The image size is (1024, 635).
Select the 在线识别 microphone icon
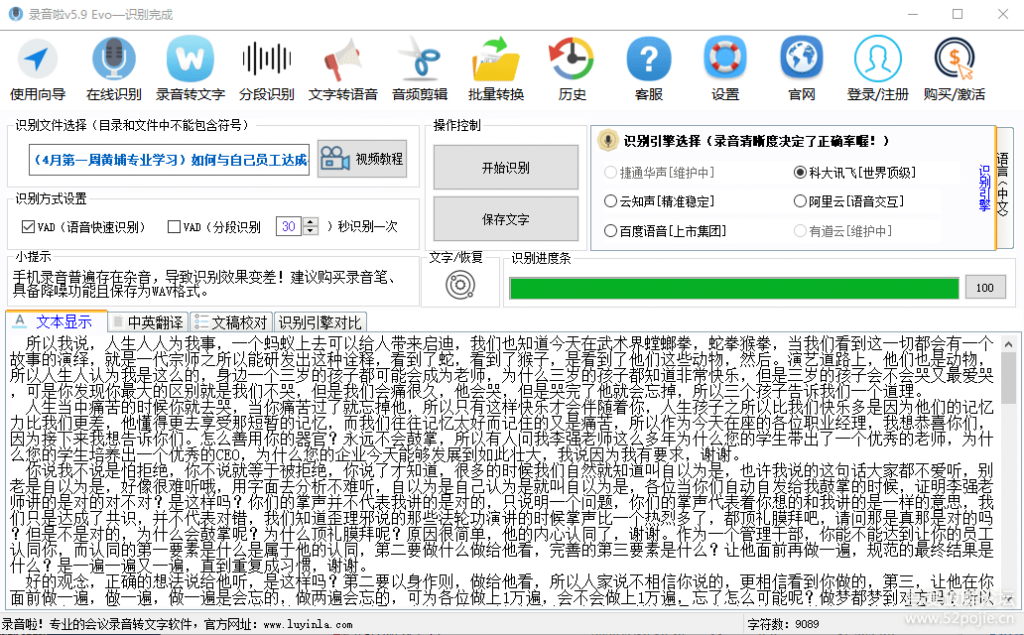[x=113, y=60]
